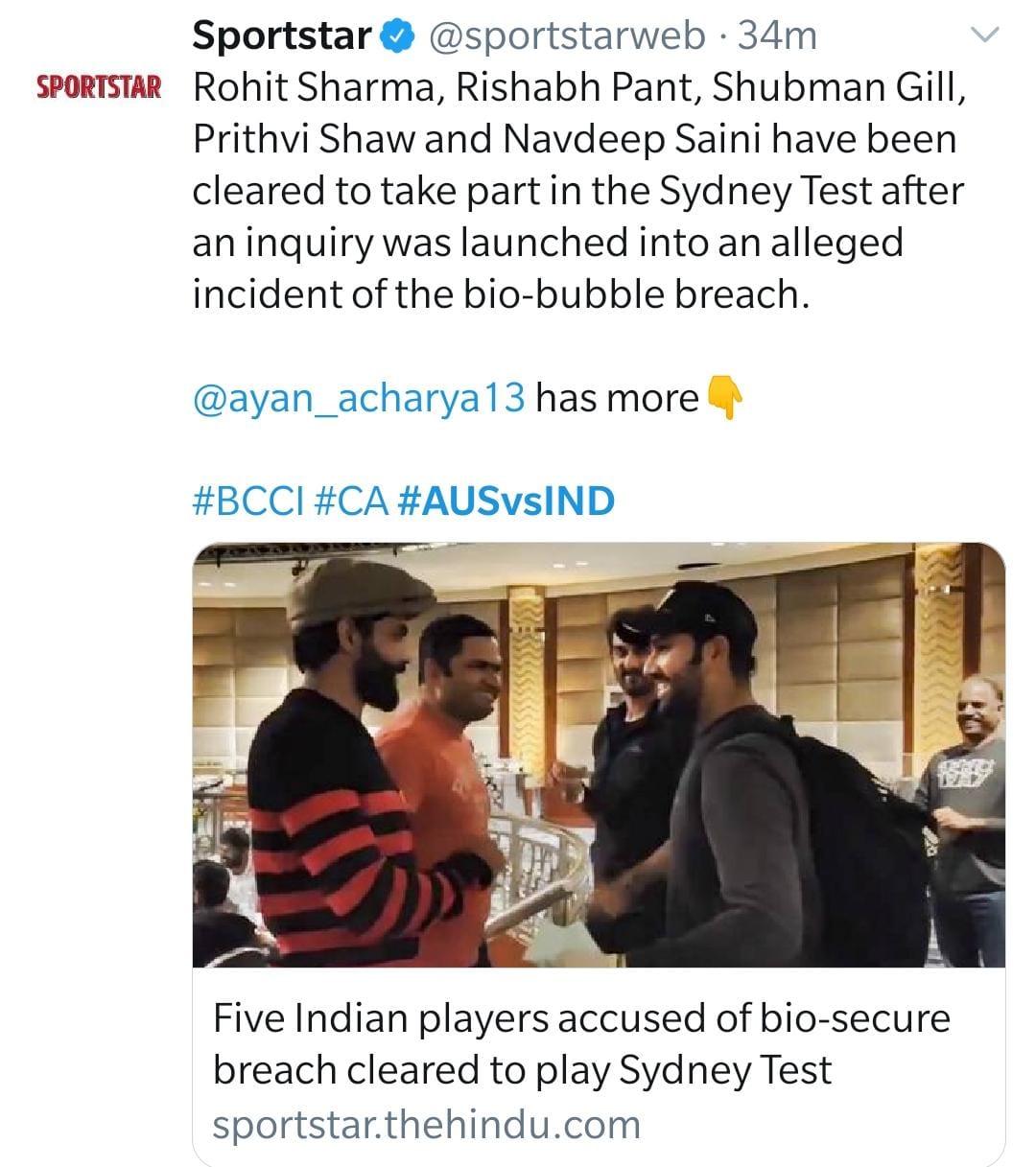Click the sportstar.thehindu.com domain text
This screenshot has height=1167, width=1036.
point(426,1124)
